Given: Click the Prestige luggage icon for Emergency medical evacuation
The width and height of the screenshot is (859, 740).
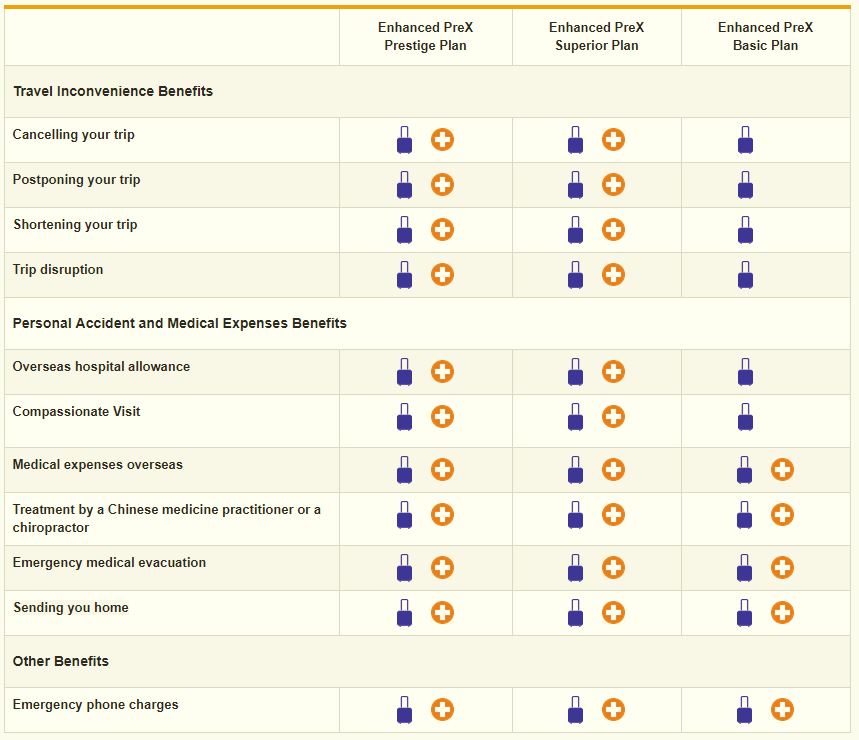Looking at the screenshot, I should click(x=404, y=568).
